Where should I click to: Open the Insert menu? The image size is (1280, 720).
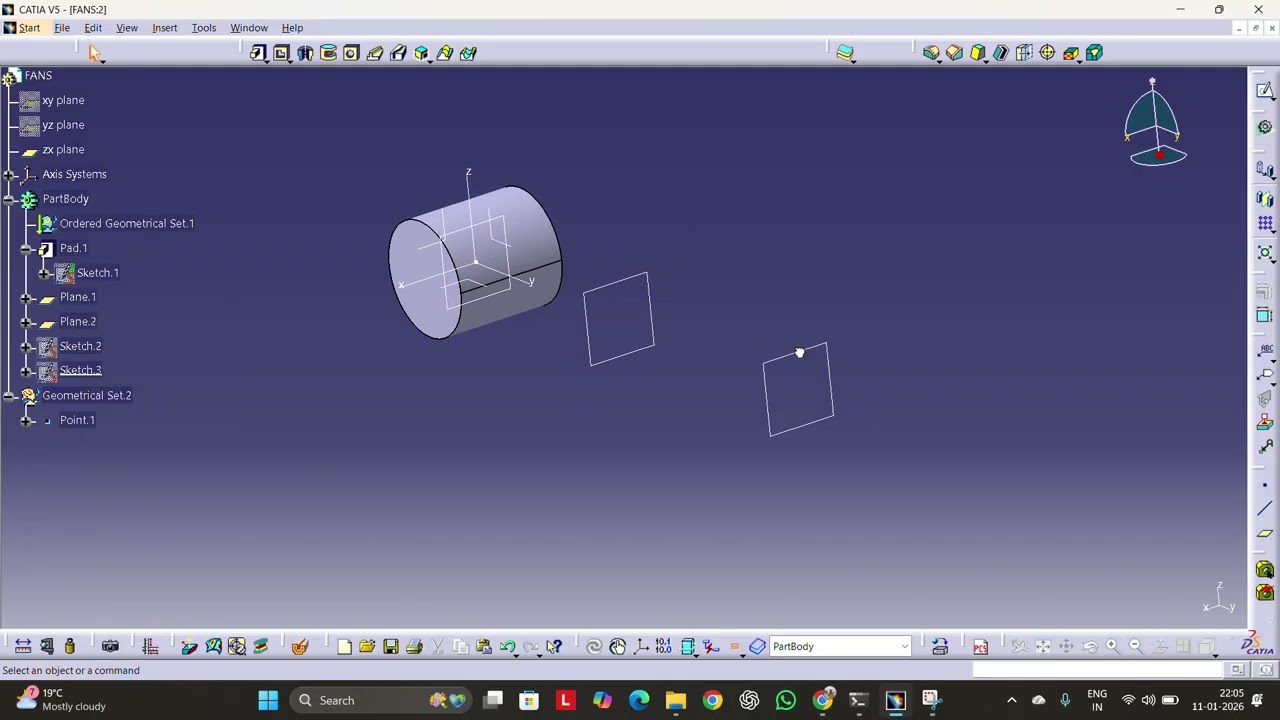tap(165, 28)
